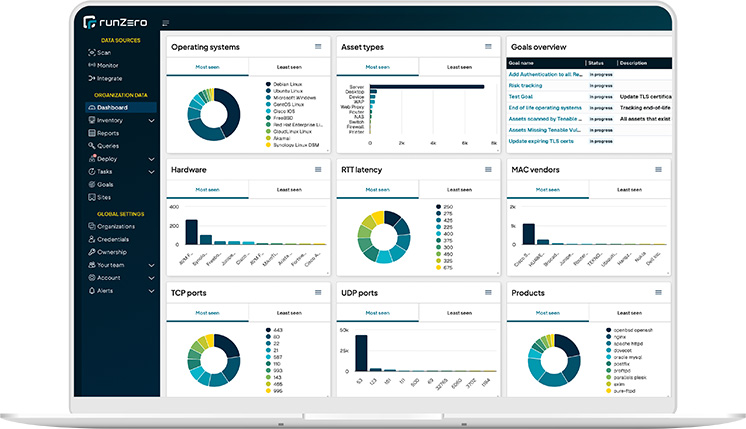Open the Integrate page
The image size is (746, 429).
[109, 78]
